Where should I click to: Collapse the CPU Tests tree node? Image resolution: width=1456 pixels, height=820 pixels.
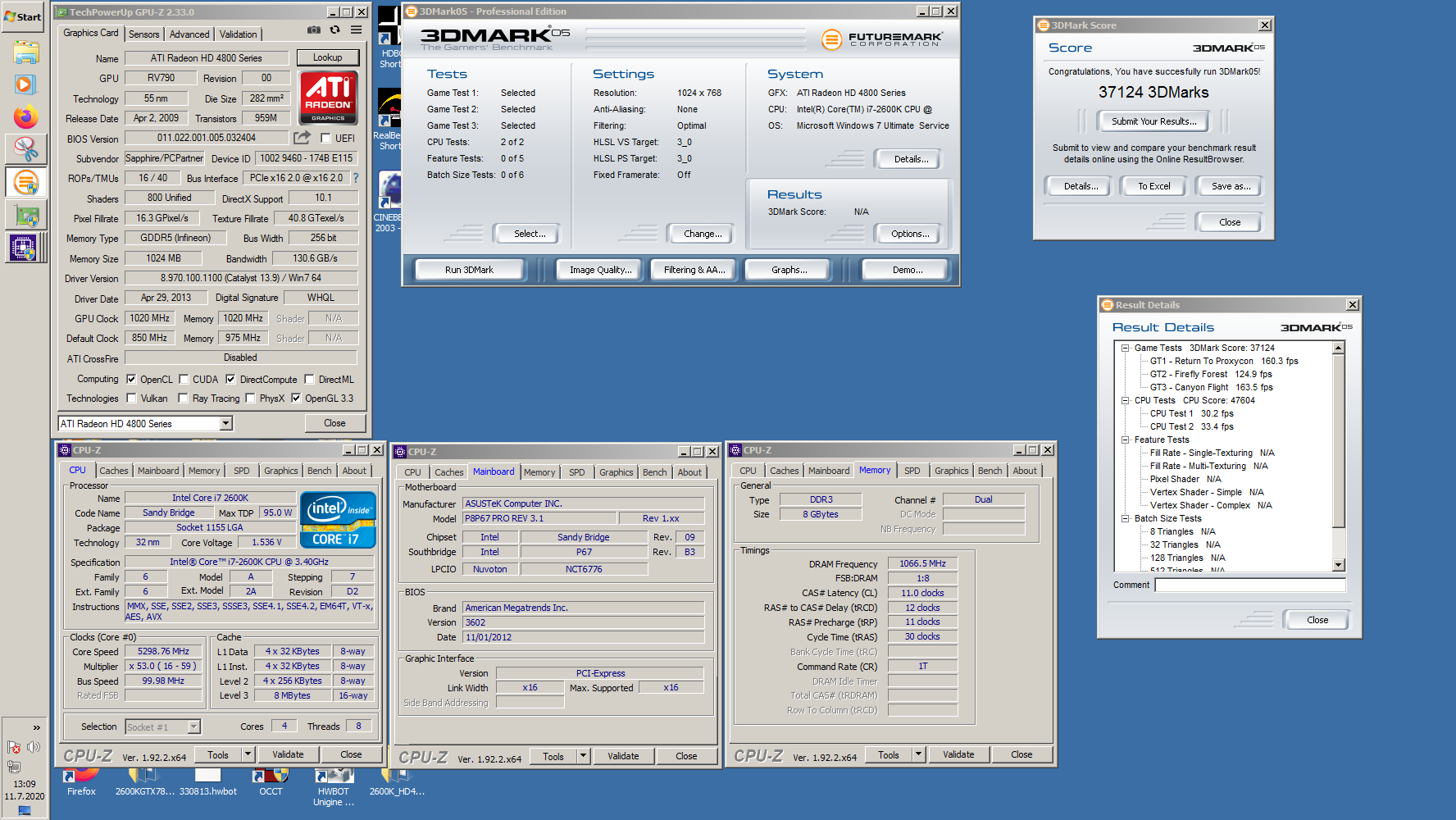pos(1126,400)
